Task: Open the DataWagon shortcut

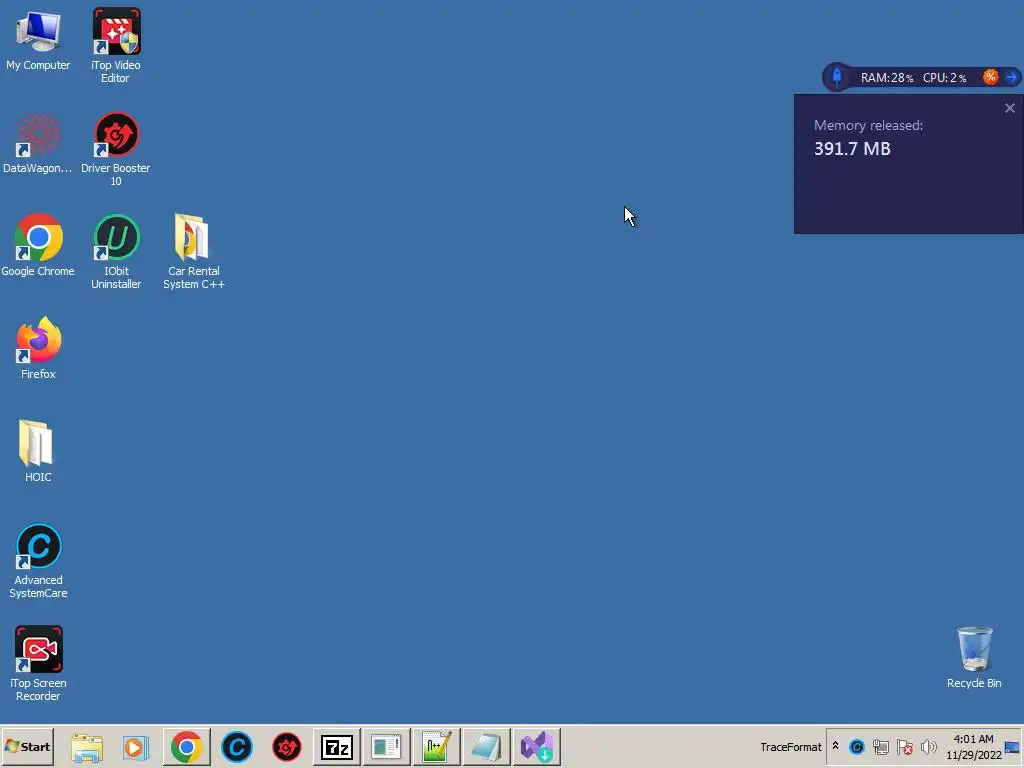Action: click(x=37, y=143)
